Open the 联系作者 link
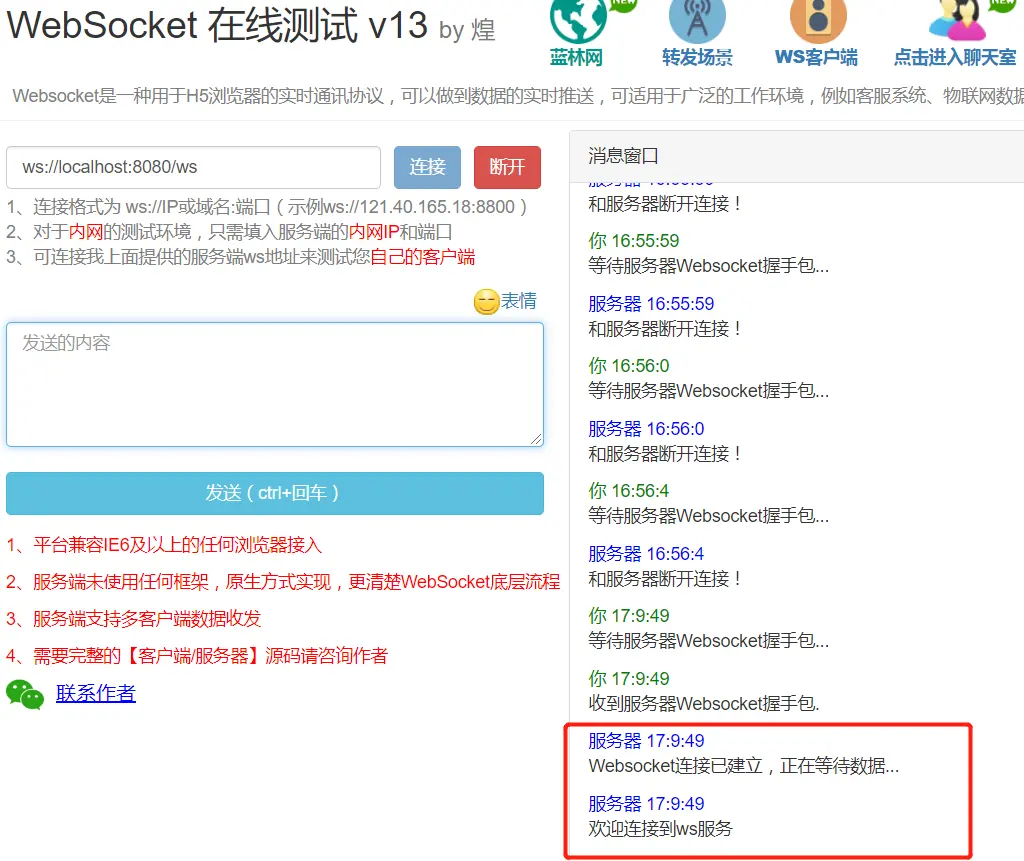 point(96,693)
